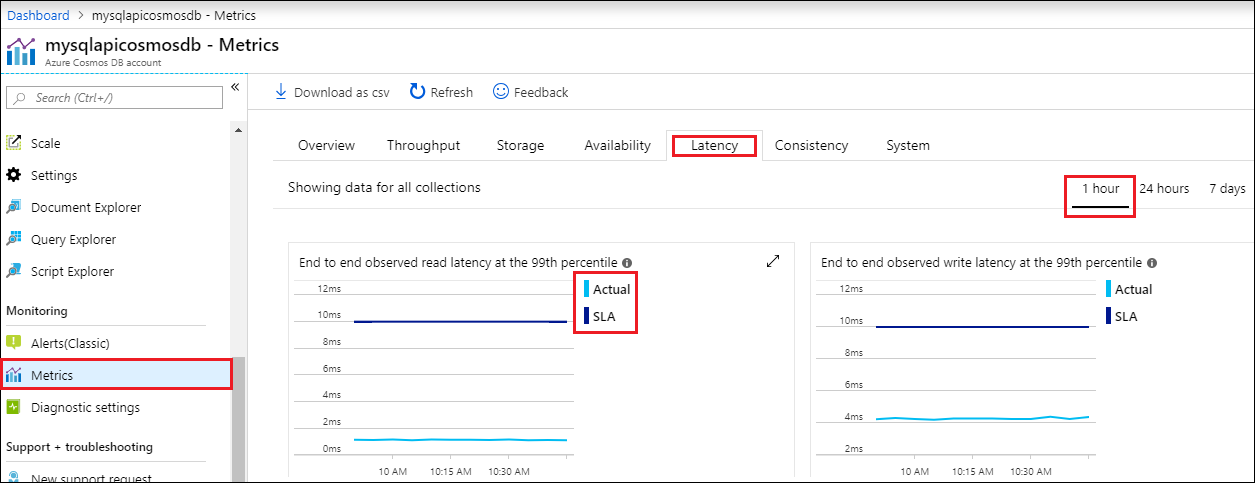The width and height of the screenshot is (1255, 483).
Task: Click the read latency info icon
Action: point(627,263)
